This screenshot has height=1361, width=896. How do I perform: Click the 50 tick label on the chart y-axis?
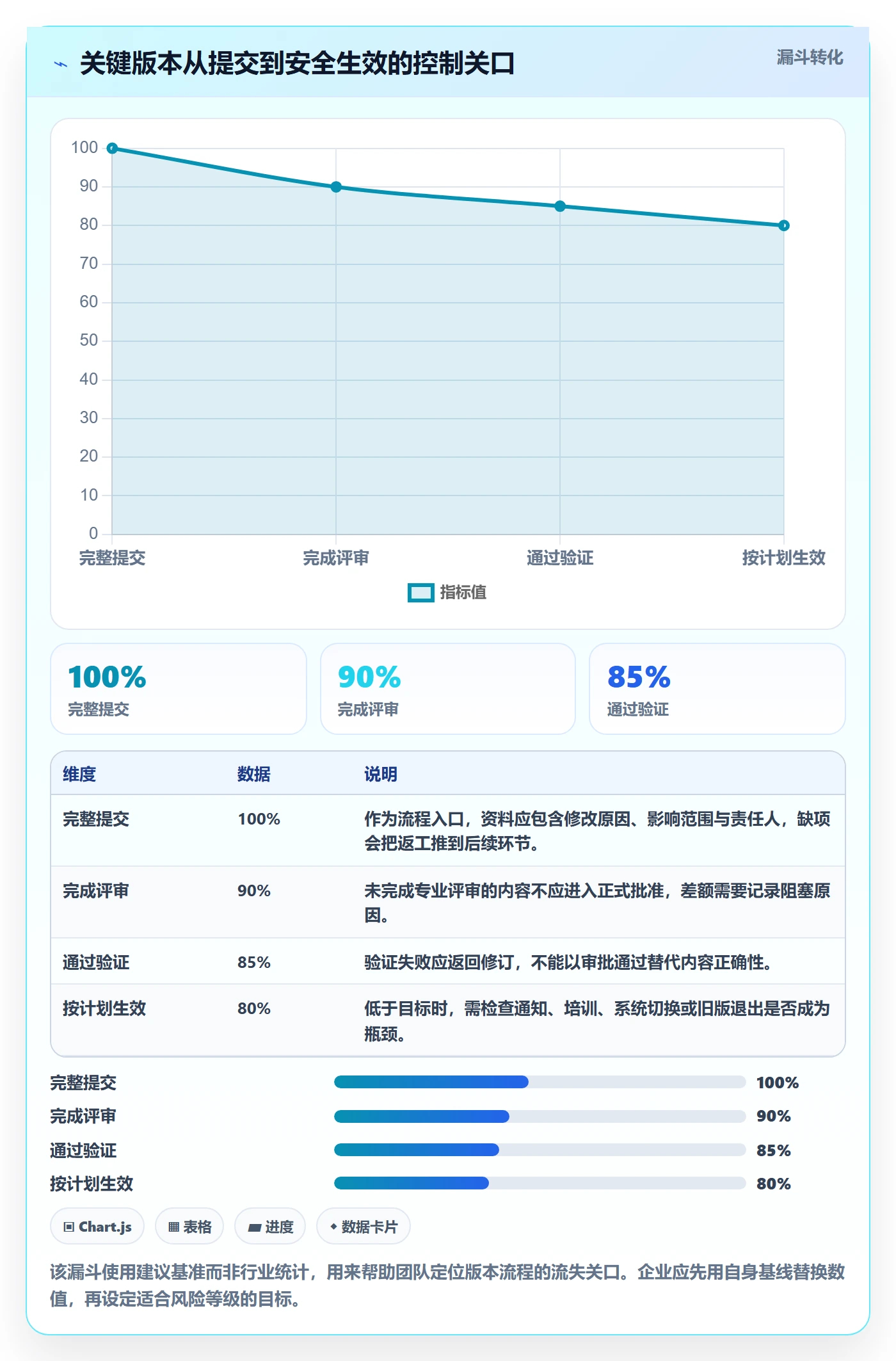(89, 340)
